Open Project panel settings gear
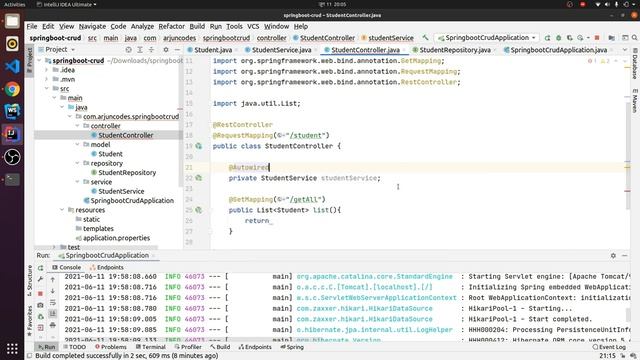This screenshot has width=640, height=360. [x=166, y=49]
